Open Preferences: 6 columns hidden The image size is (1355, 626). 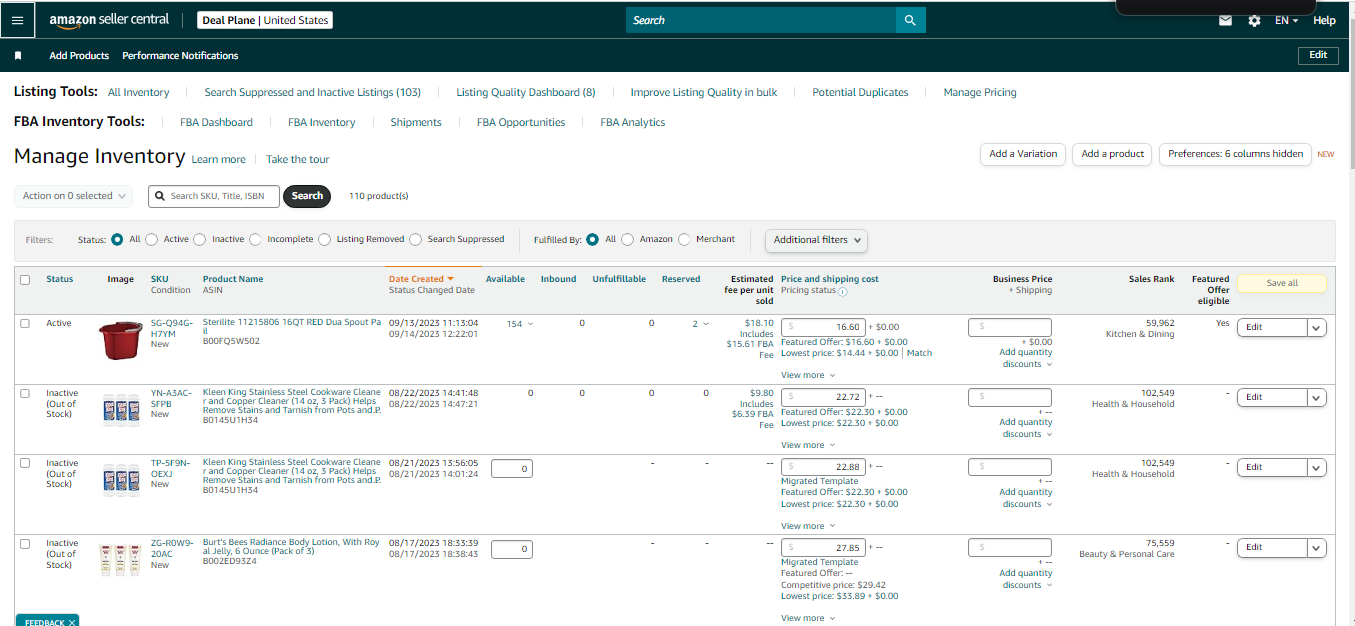pyautogui.click(x=1235, y=154)
